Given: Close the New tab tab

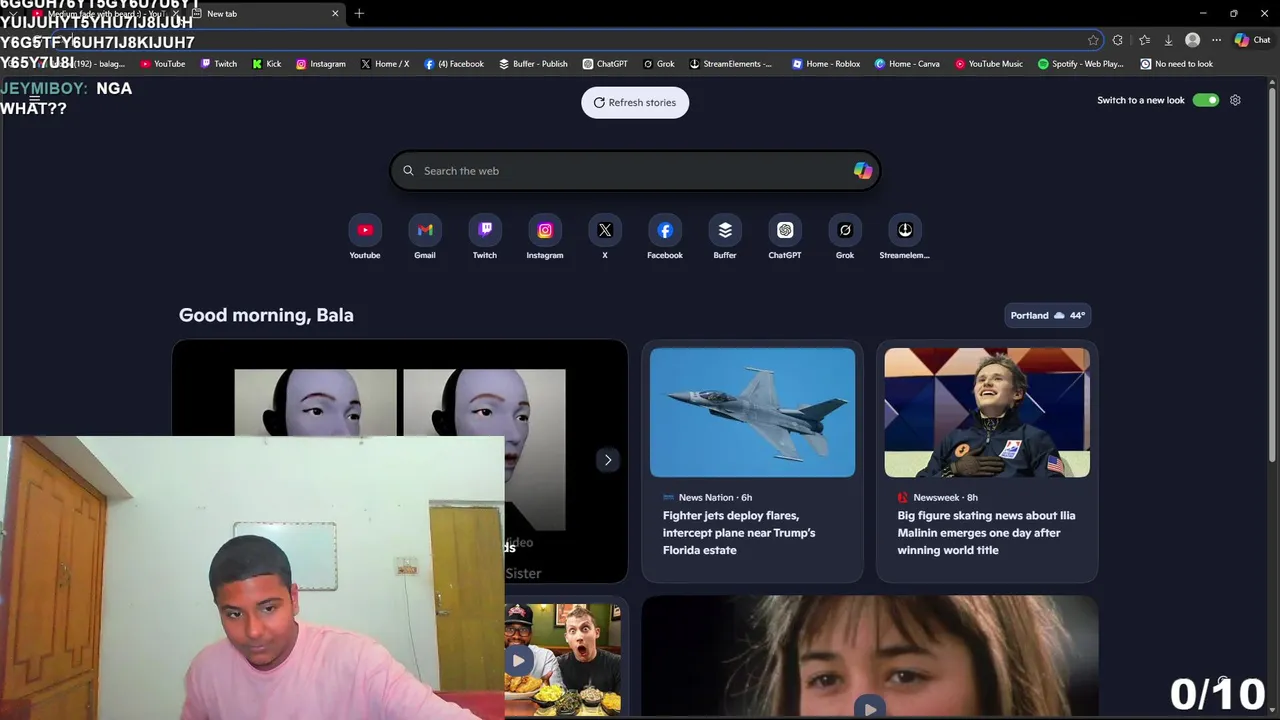Looking at the screenshot, I should 335,14.
